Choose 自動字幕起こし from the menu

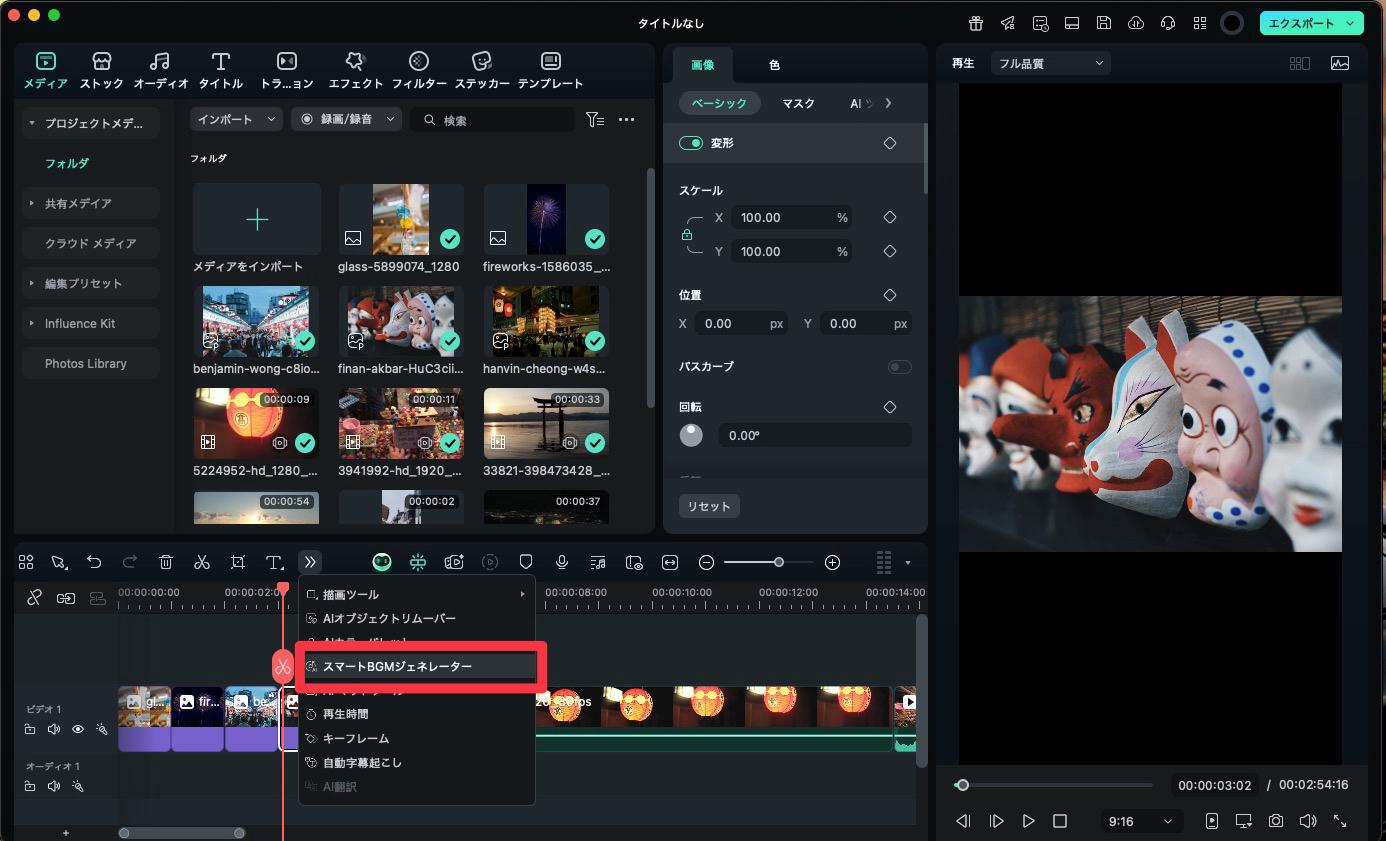coord(417,762)
